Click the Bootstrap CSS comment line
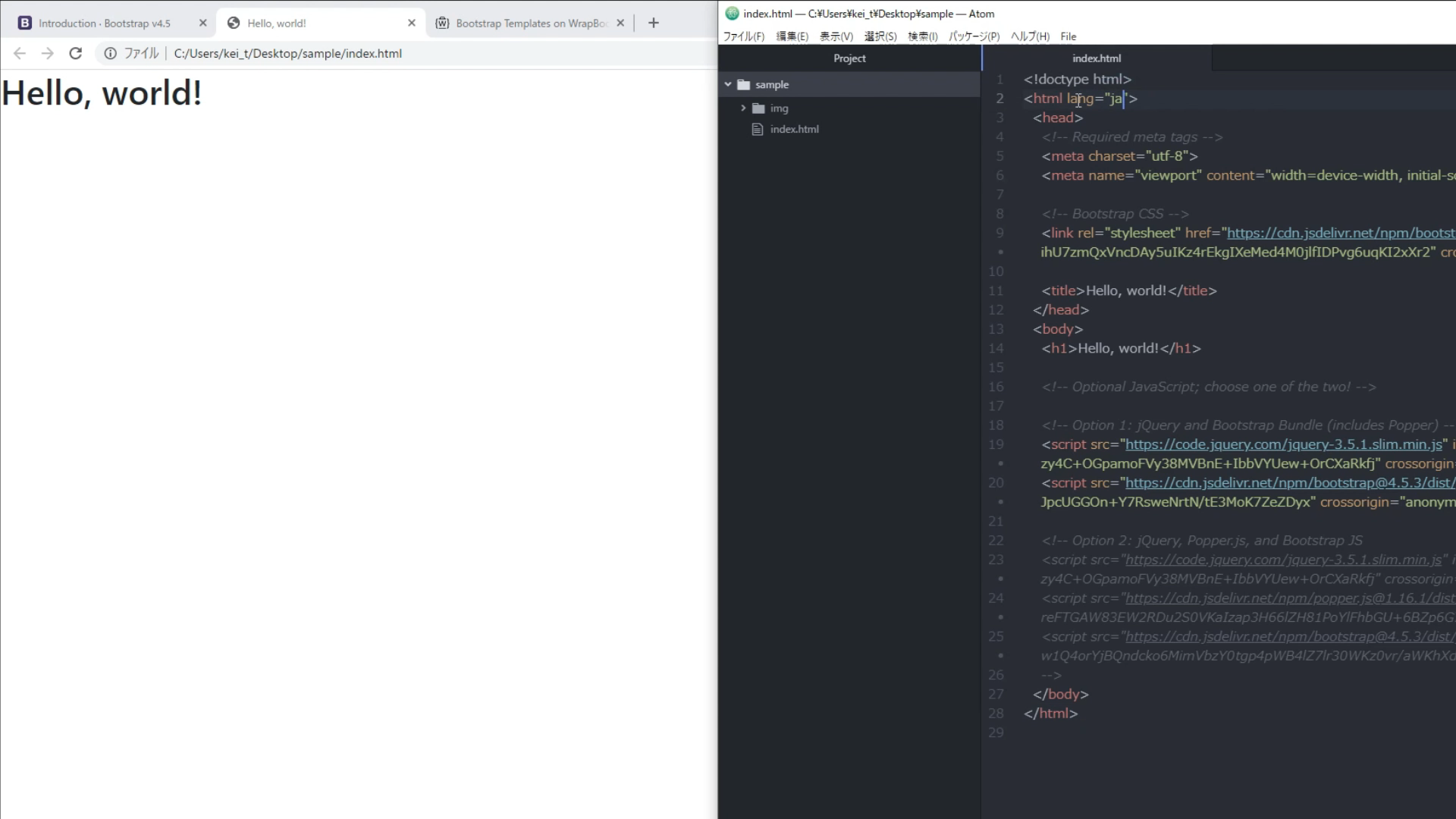The image size is (1456, 819). click(1116, 214)
